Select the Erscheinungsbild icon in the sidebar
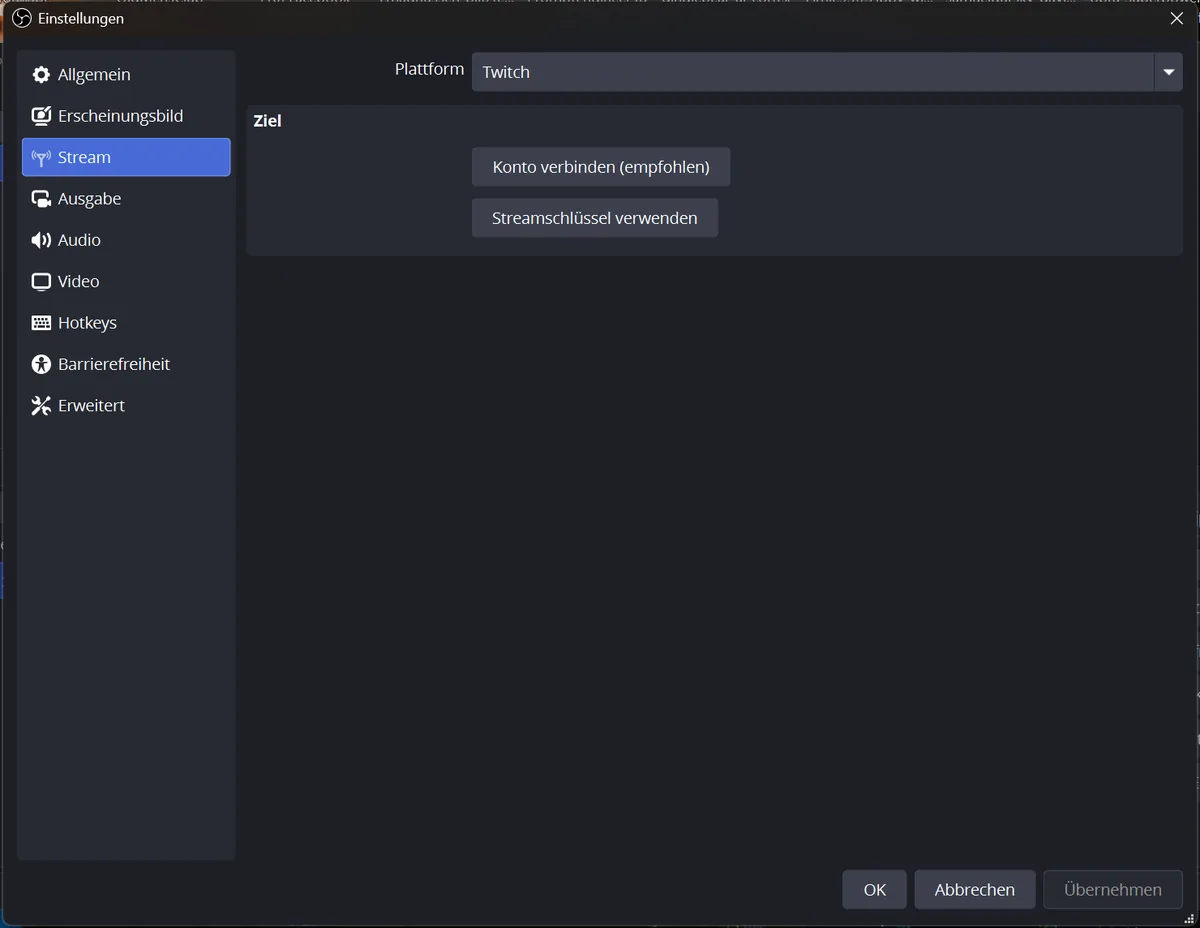Image resolution: width=1200 pixels, height=928 pixels. pyautogui.click(x=41, y=116)
